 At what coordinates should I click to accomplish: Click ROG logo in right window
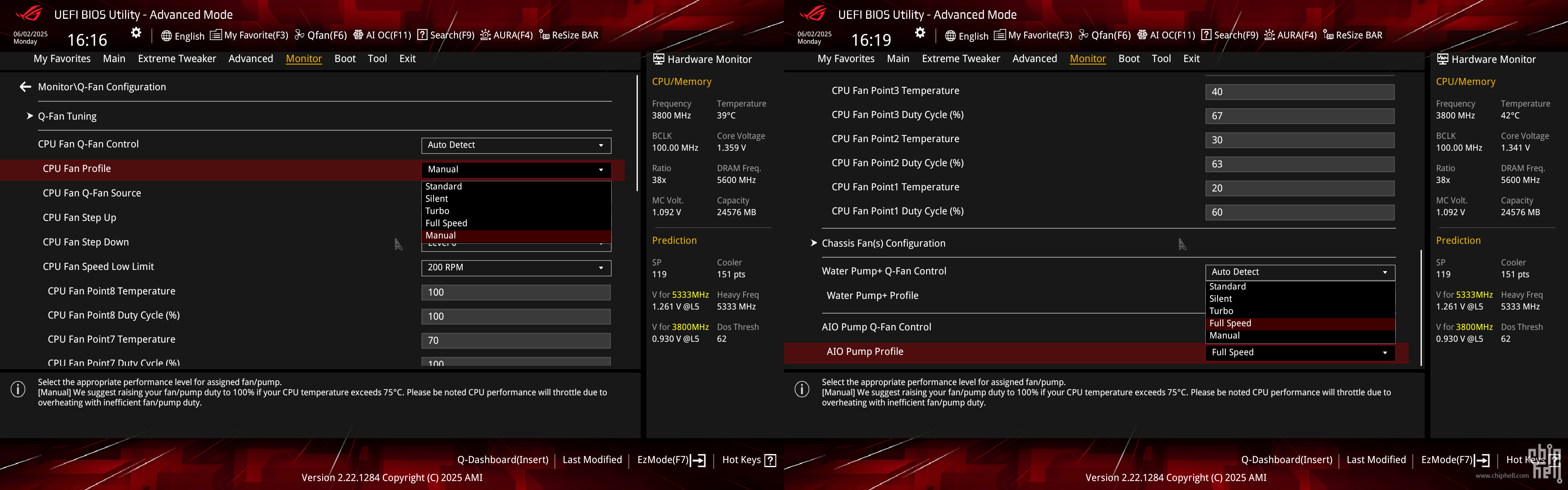(x=813, y=13)
